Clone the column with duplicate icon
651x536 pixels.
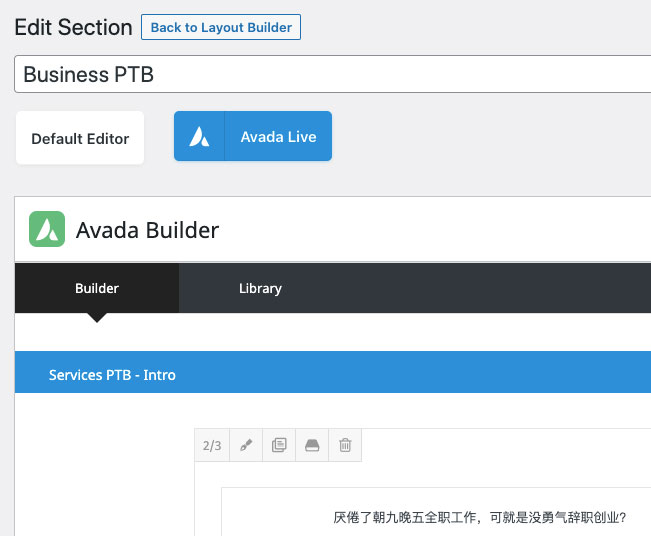[x=279, y=445]
